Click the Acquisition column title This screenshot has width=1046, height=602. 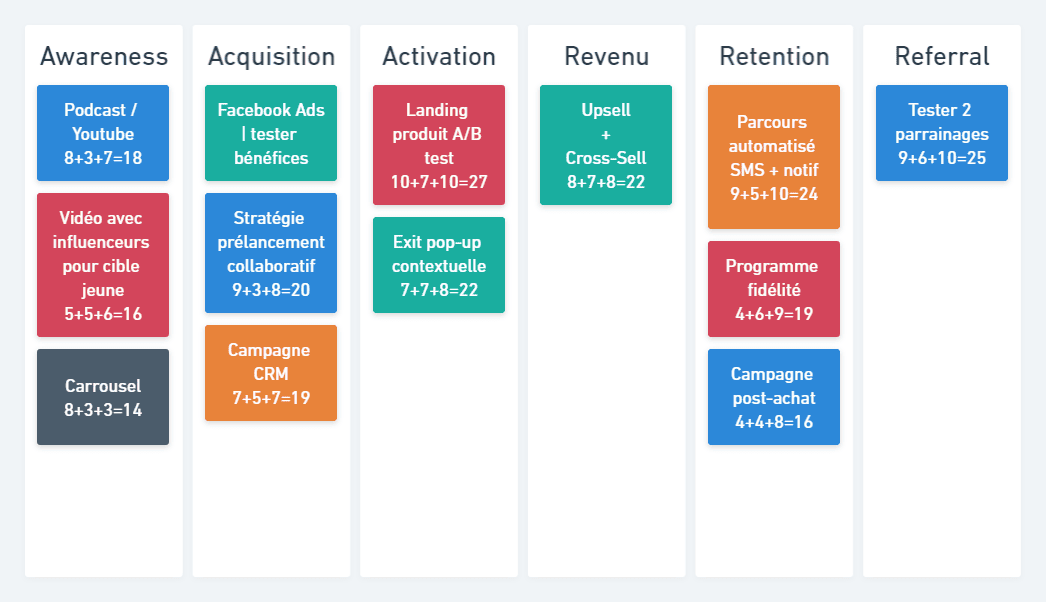pyautogui.click(x=272, y=57)
